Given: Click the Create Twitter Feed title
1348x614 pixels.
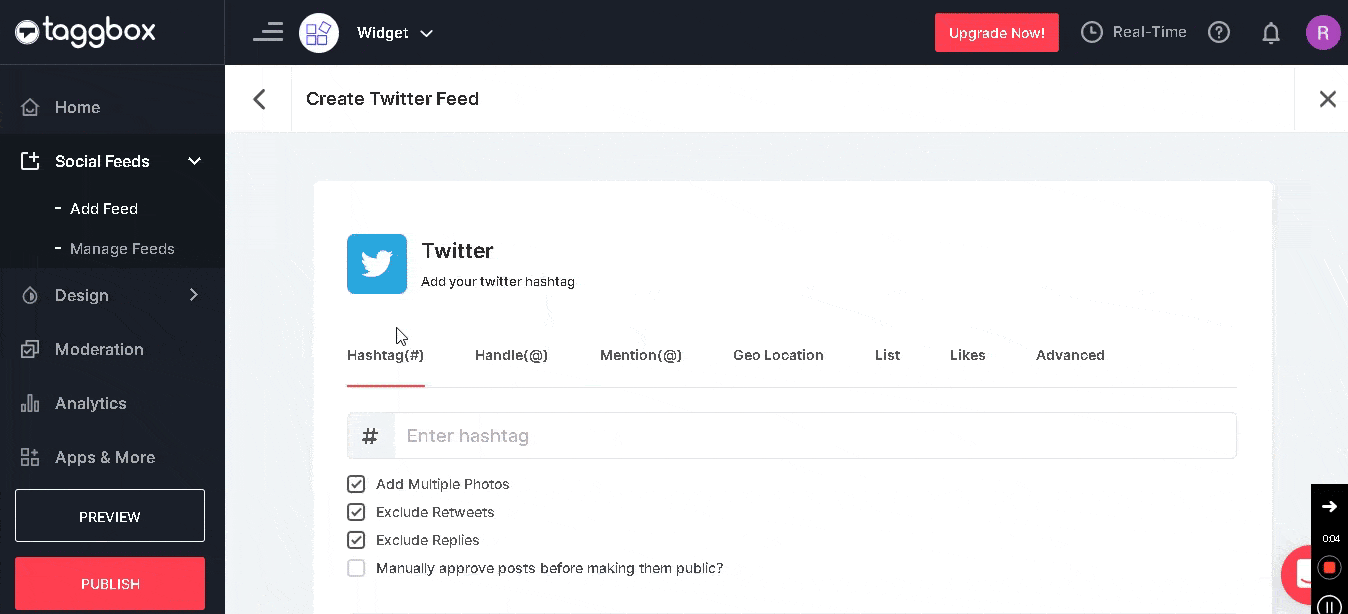Looking at the screenshot, I should pos(392,99).
